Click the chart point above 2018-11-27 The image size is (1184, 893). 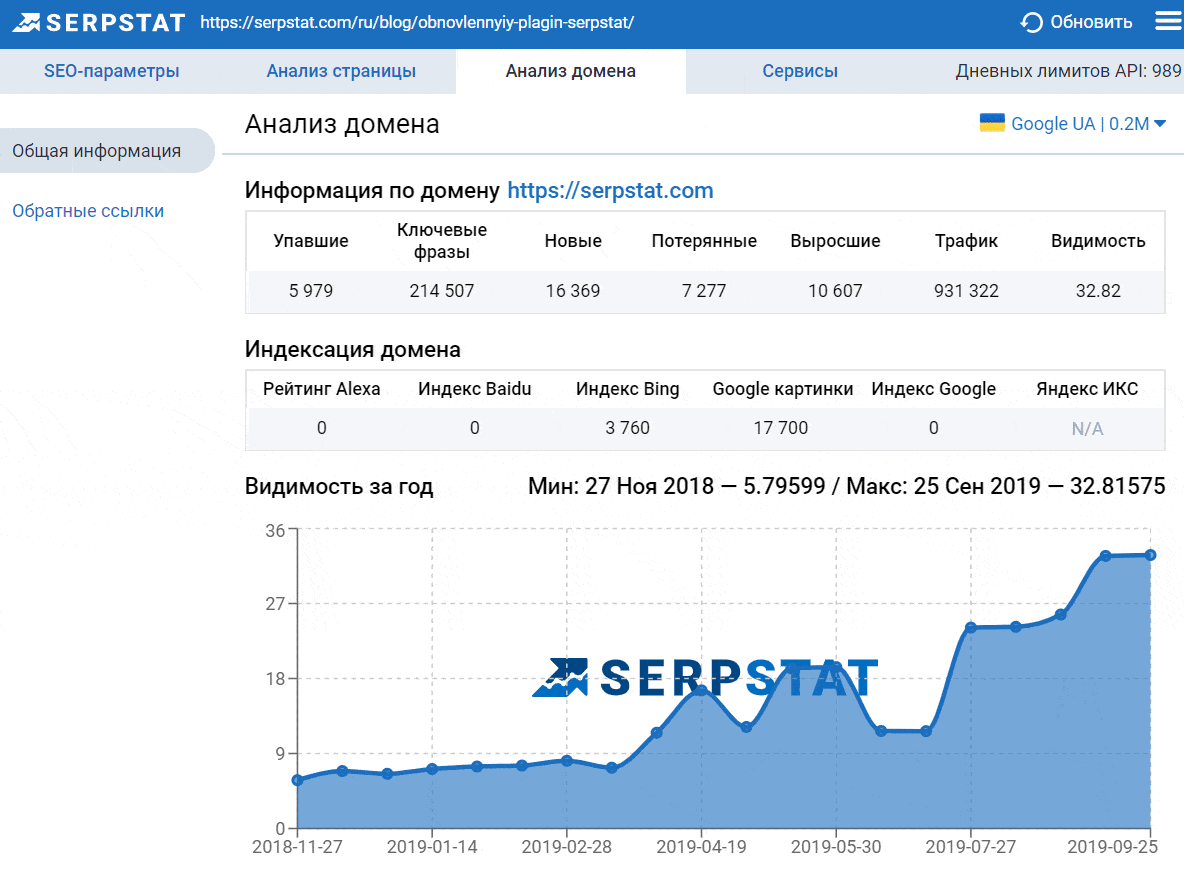[298, 781]
